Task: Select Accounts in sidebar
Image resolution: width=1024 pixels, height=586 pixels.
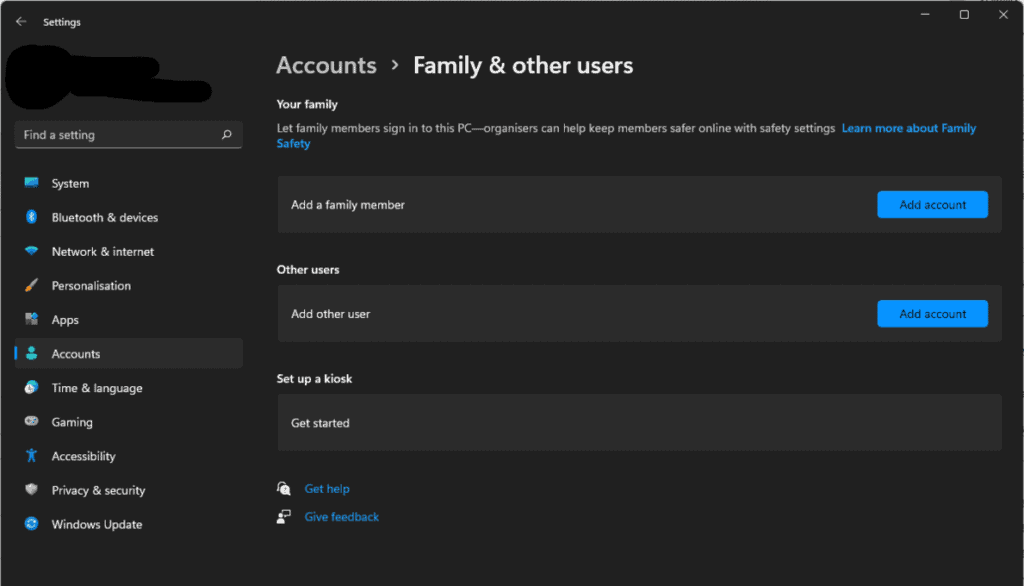Action: (x=129, y=353)
